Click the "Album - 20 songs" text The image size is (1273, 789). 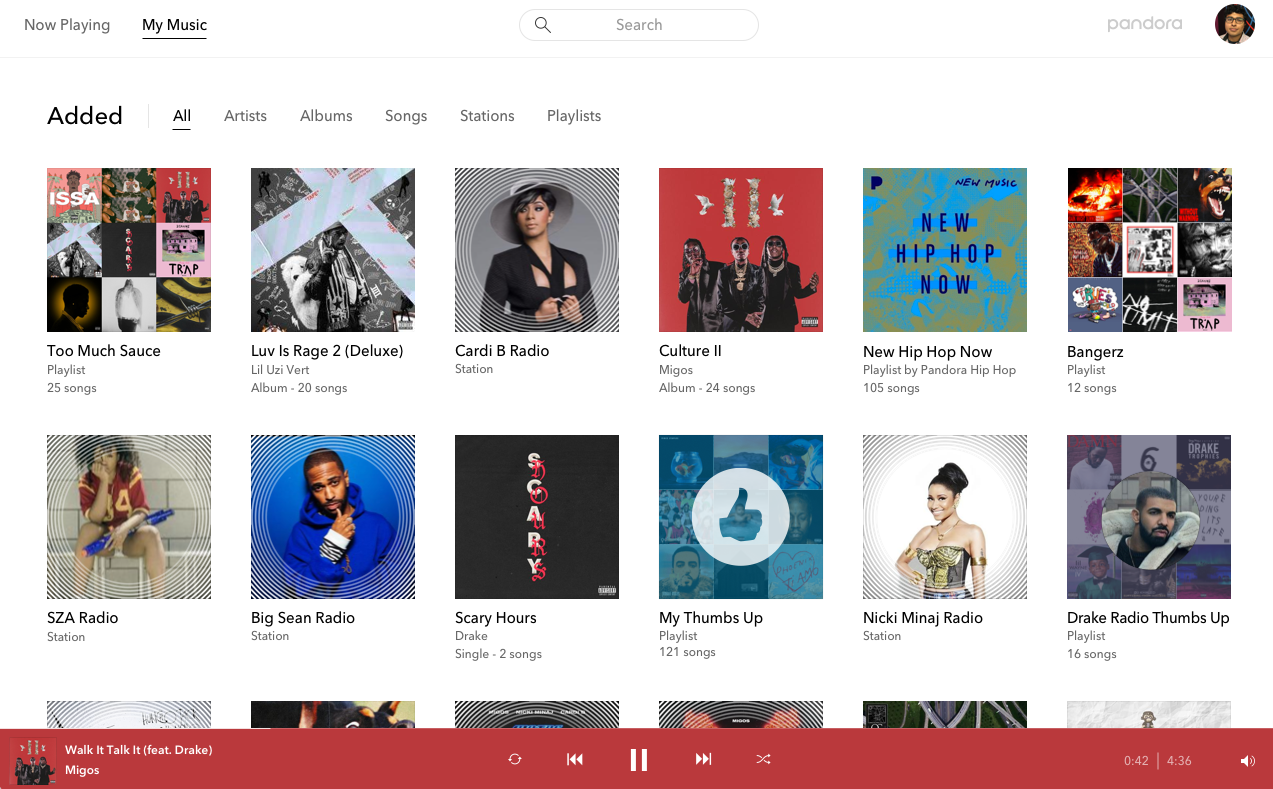299,388
